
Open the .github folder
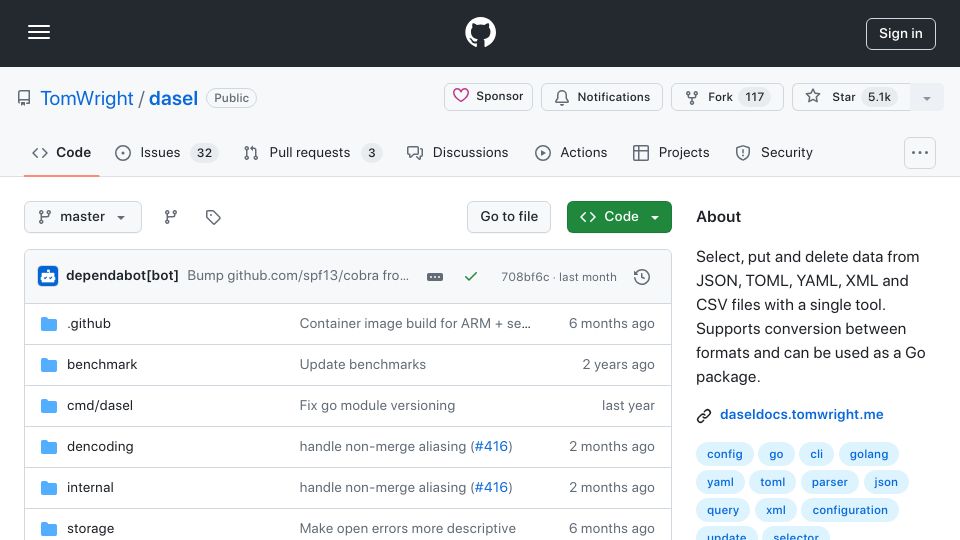89,323
